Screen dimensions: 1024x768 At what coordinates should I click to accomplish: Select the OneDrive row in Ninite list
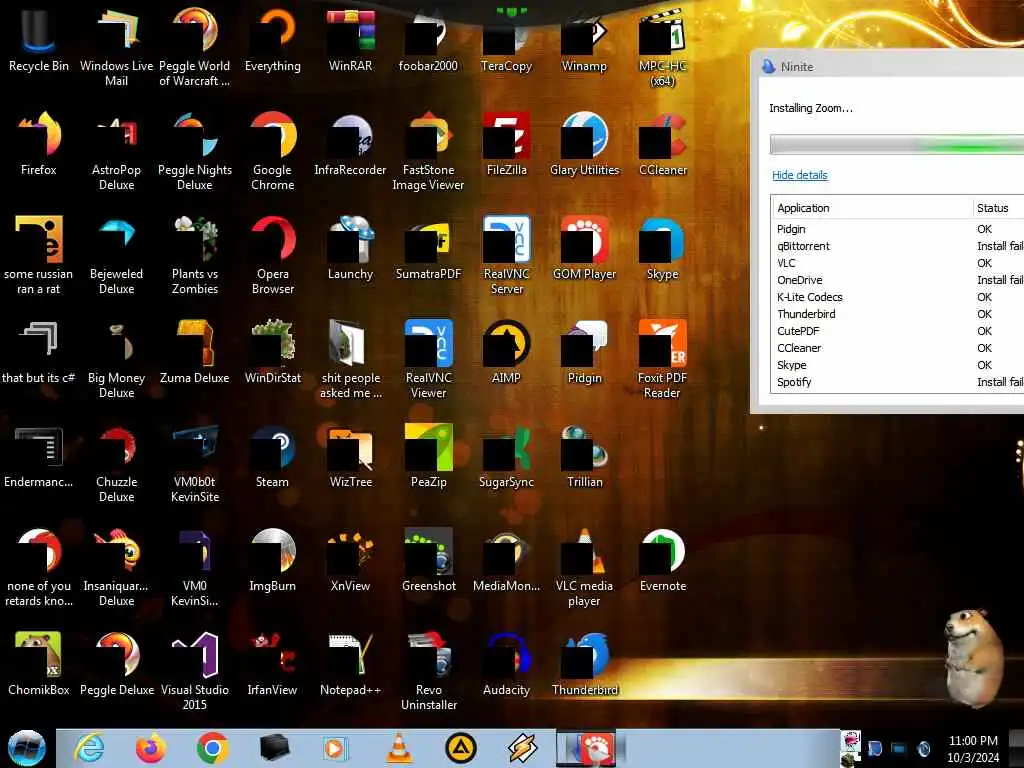pyautogui.click(x=898, y=280)
